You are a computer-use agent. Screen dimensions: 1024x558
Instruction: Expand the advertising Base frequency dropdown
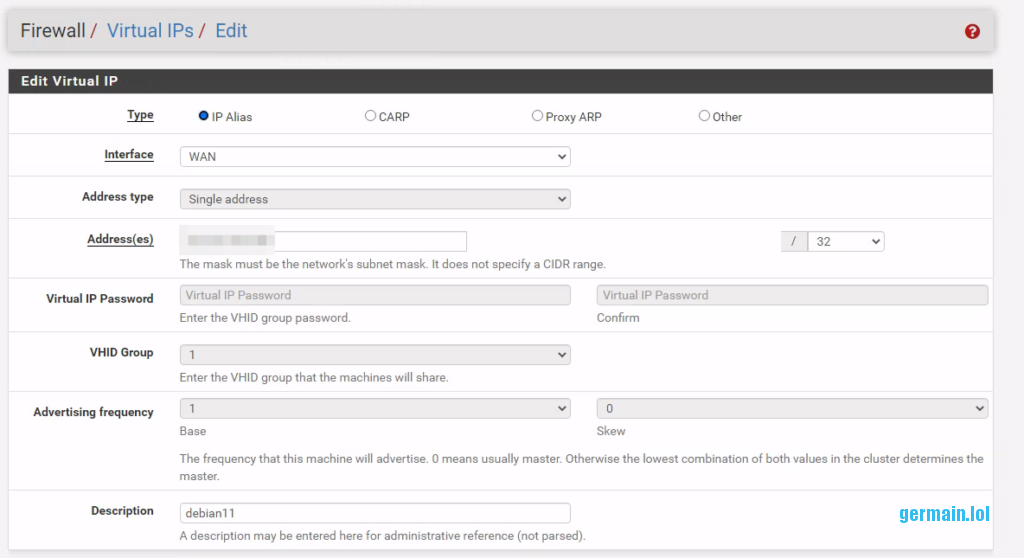click(x=375, y=408)
